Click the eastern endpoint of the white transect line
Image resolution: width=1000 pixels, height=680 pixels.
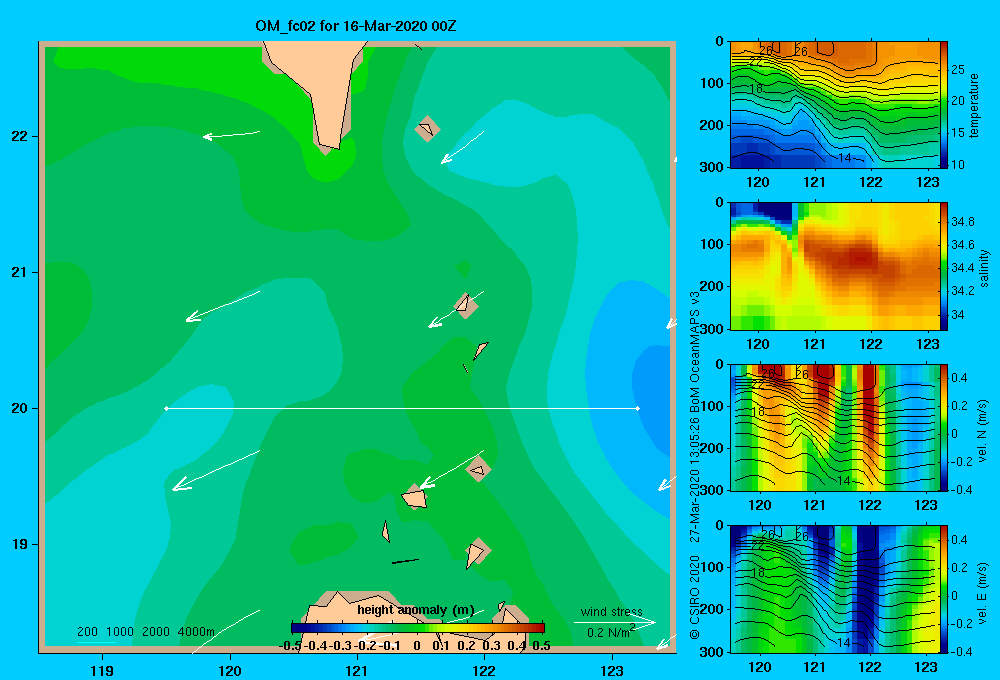tap(638, 408)
